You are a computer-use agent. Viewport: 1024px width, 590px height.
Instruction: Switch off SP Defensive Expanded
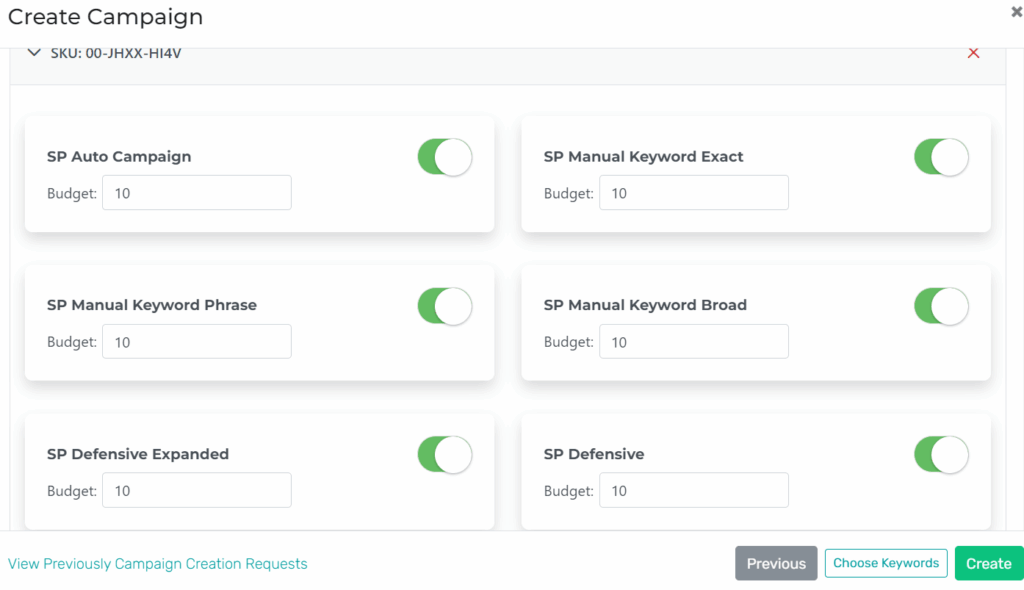(444, 455)
